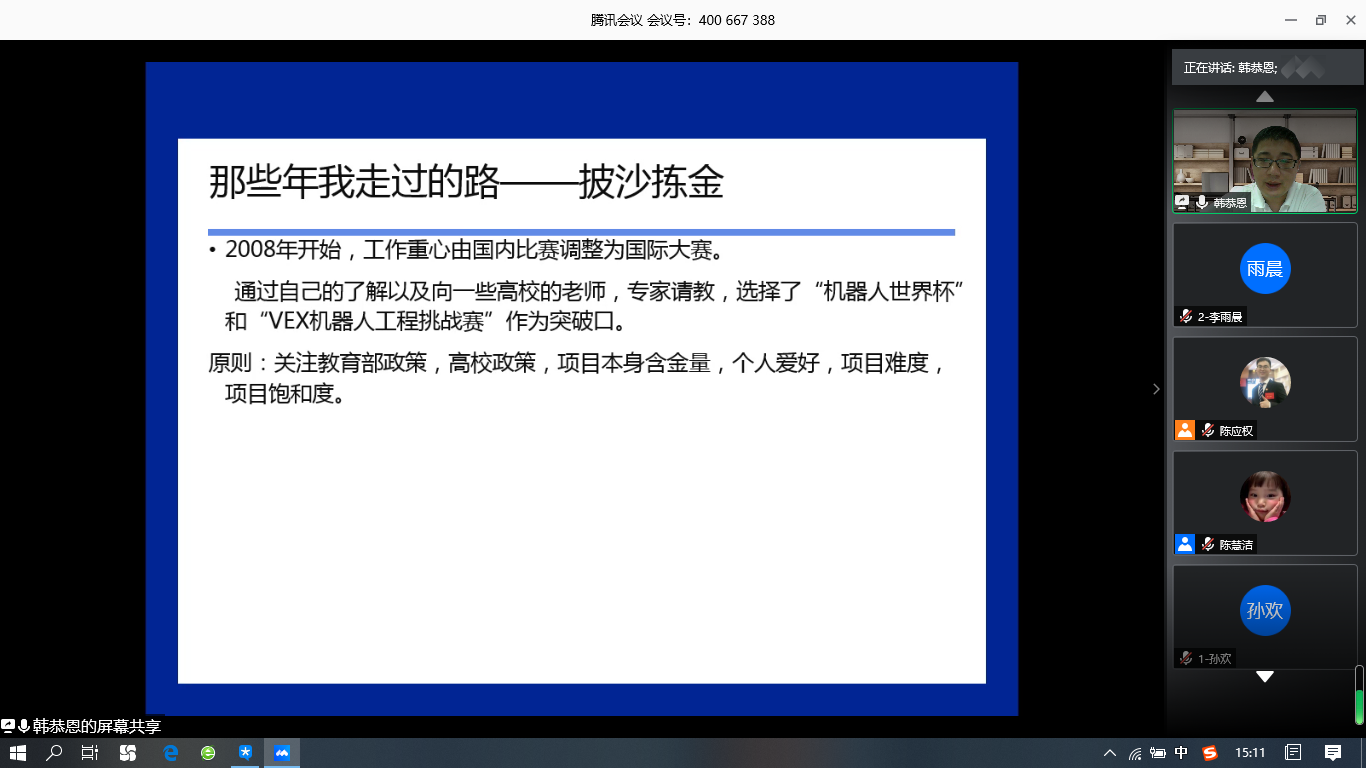Select 韩恭恩's video thumbnail

click(1265, 160)
